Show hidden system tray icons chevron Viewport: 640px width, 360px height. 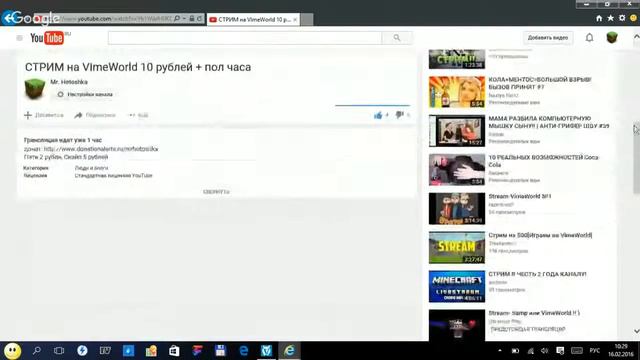click(500, 351)
